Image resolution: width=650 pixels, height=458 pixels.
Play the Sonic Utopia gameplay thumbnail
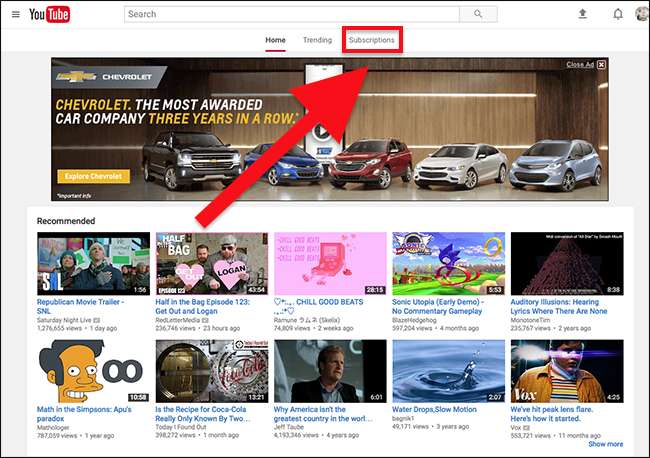coord(449,263)
